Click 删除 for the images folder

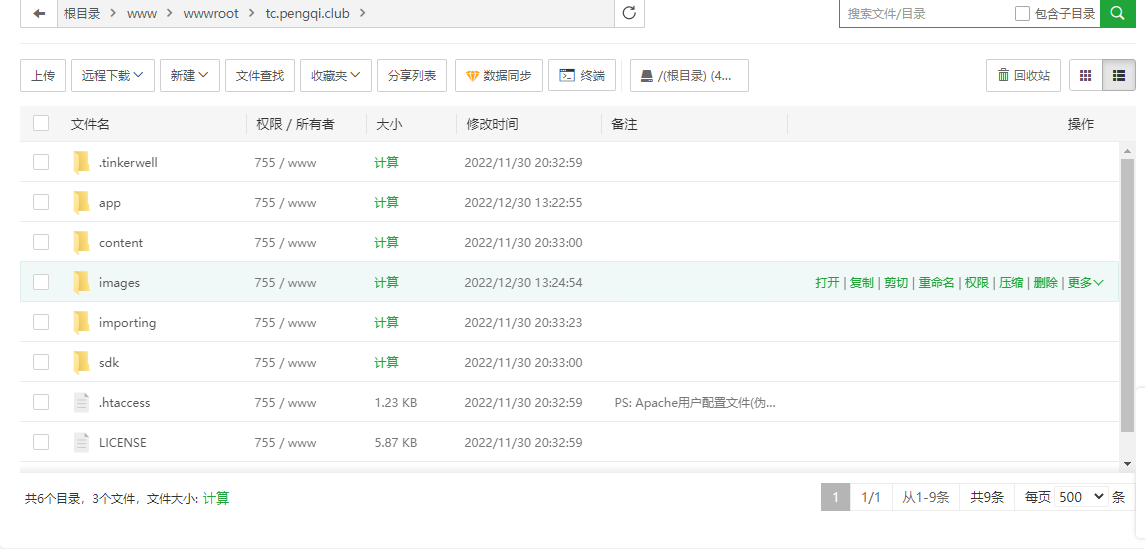pyautogui.click(x=1046, y=283)
